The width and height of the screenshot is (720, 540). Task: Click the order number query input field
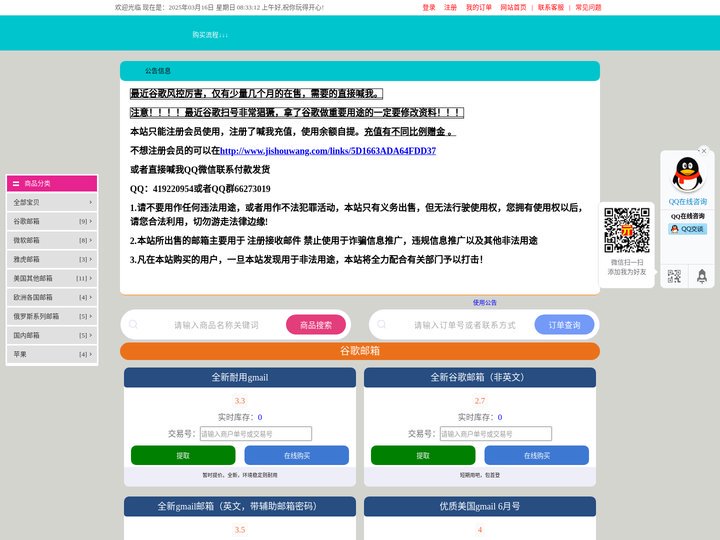point(464,325)
